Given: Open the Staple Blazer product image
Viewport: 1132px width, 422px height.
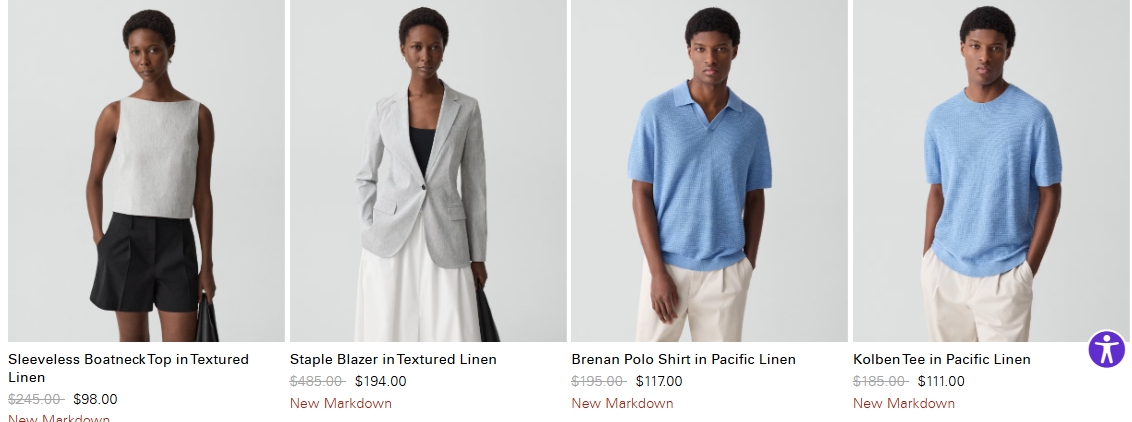Looking at the screenshot, I should click(x=428, y=170).
